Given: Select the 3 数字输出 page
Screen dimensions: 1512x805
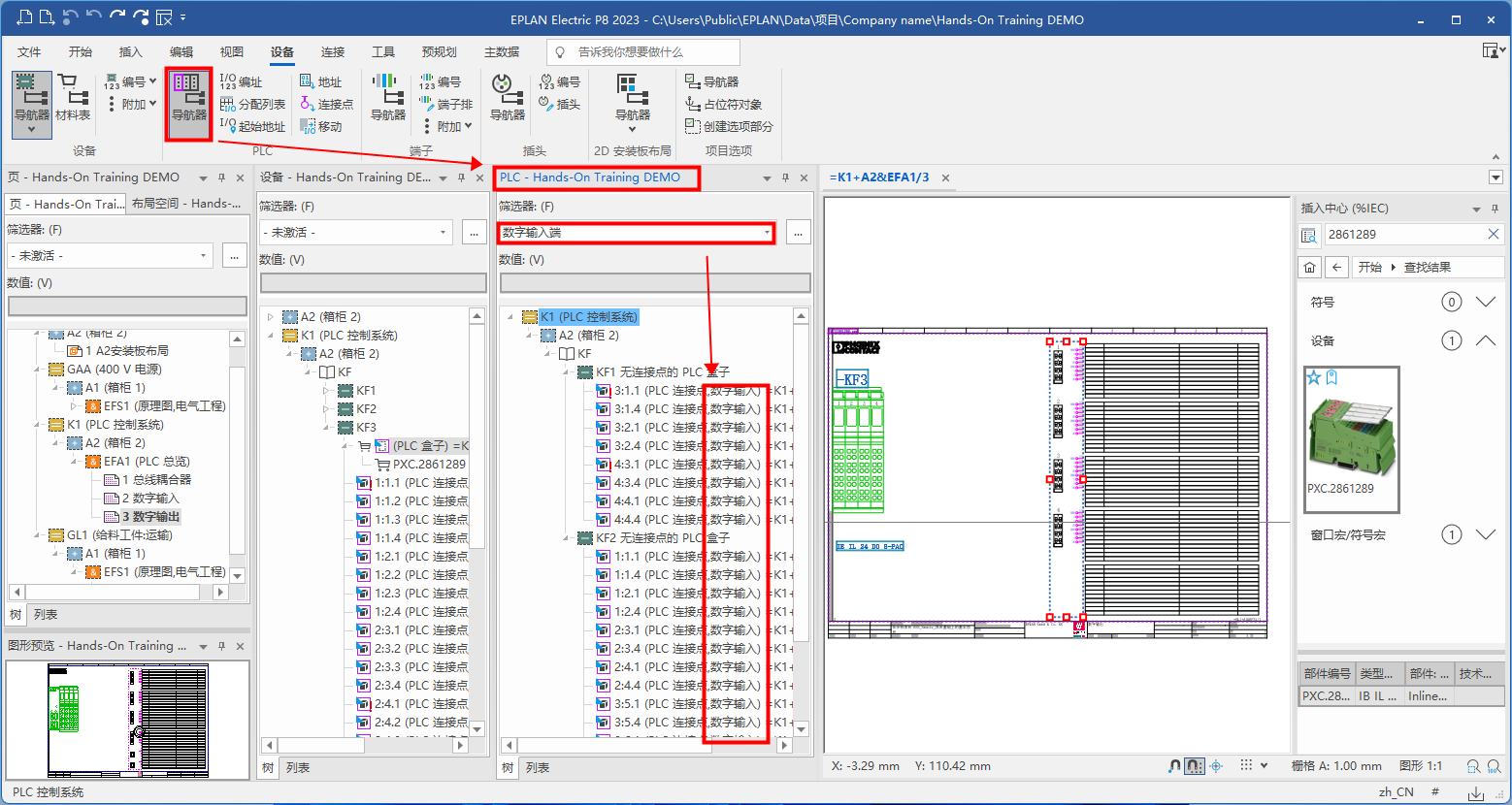Looking at the screenshot, I should [x=150, y=517].
